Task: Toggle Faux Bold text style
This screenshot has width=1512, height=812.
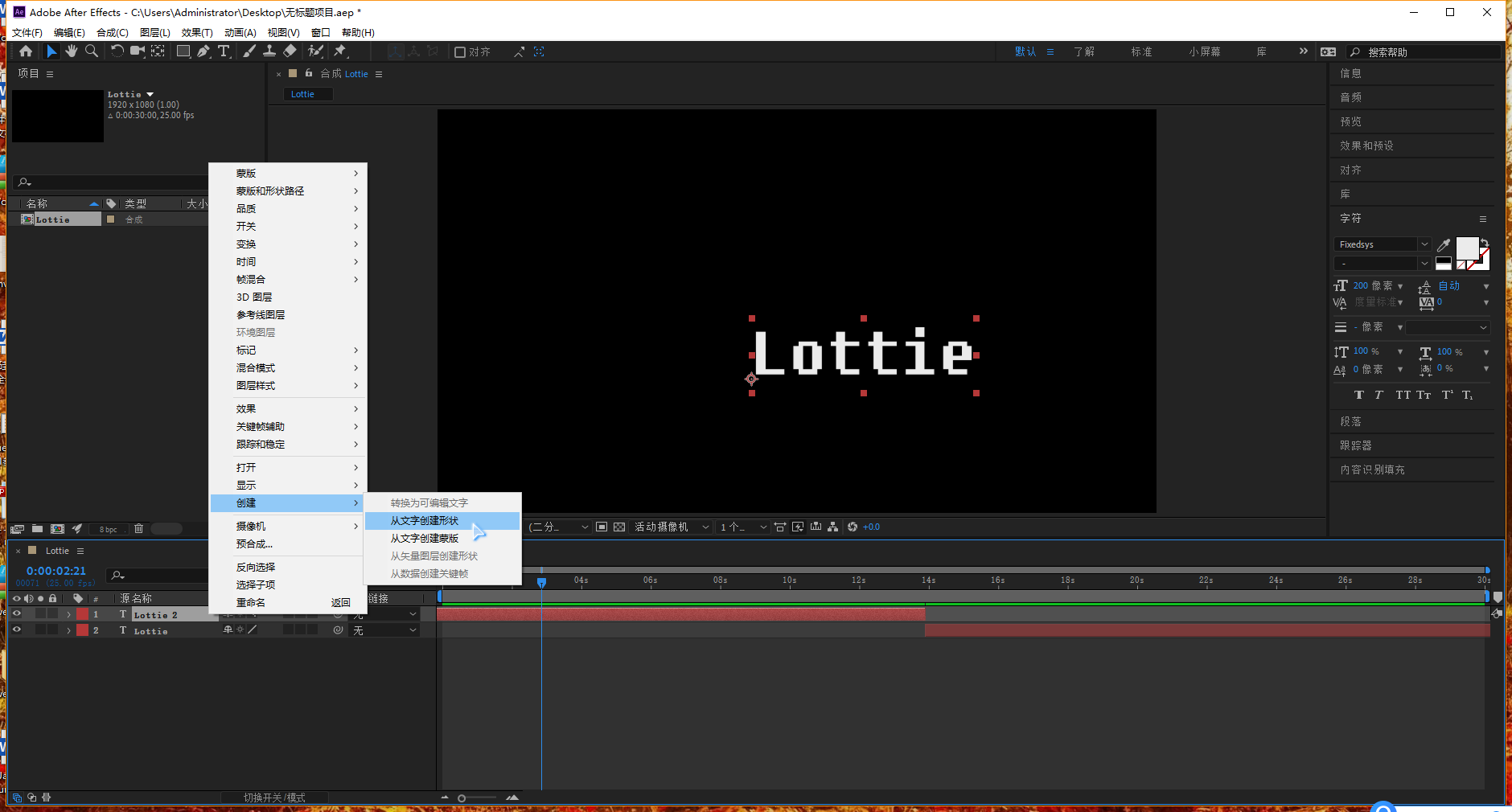Action: tap(1358, 396)
